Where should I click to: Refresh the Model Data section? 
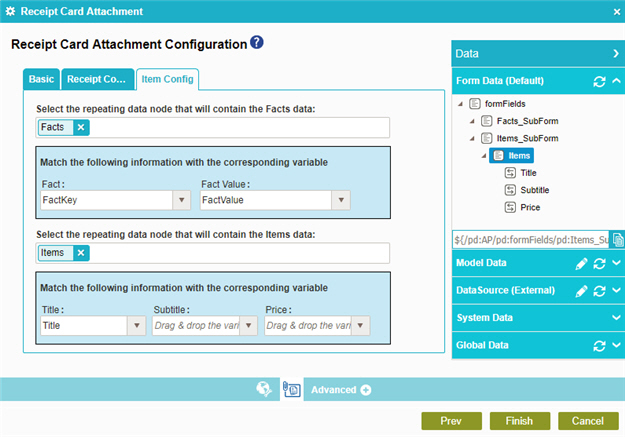point(599,264)
